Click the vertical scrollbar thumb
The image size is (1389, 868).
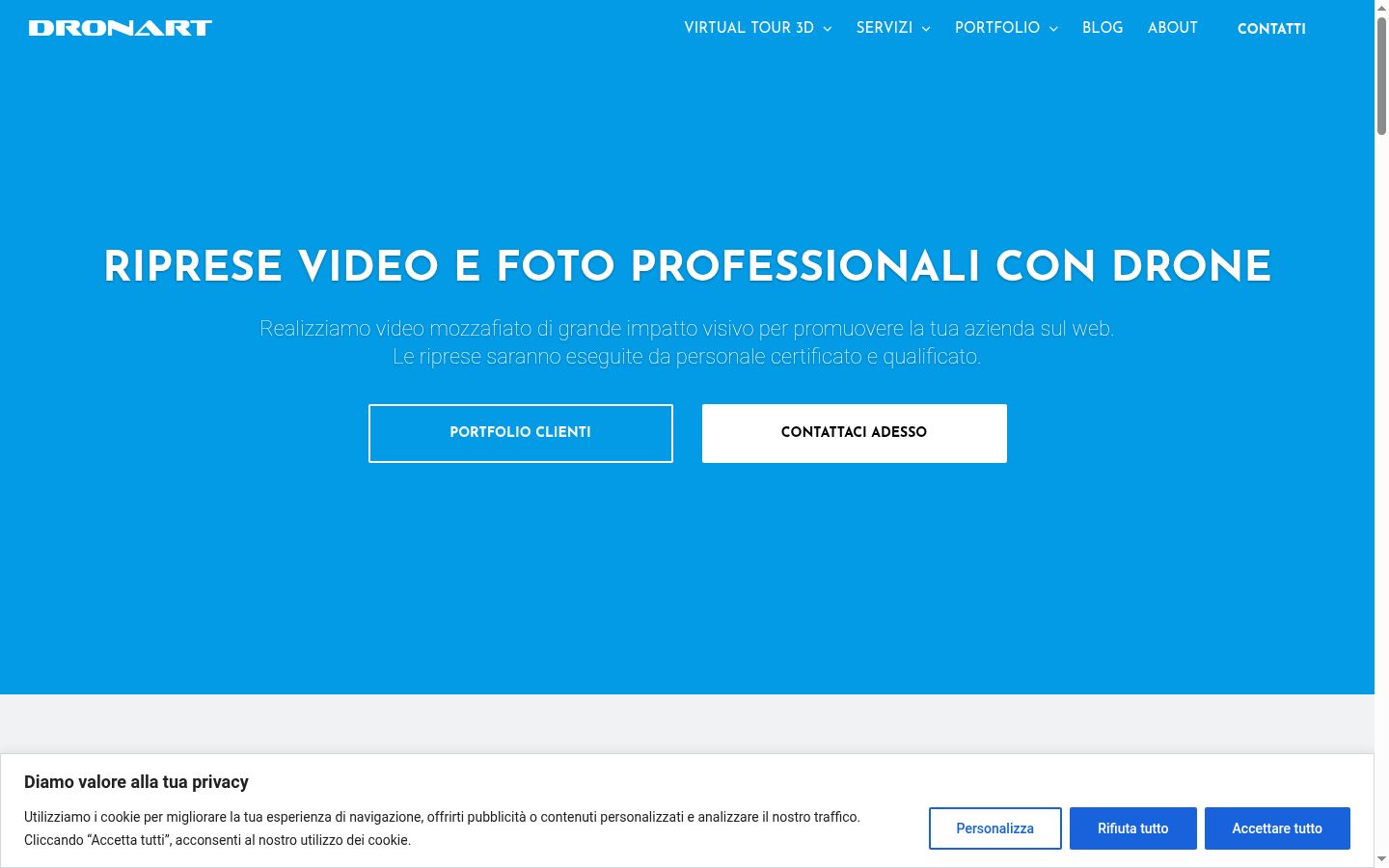(x=1381, y=75)
